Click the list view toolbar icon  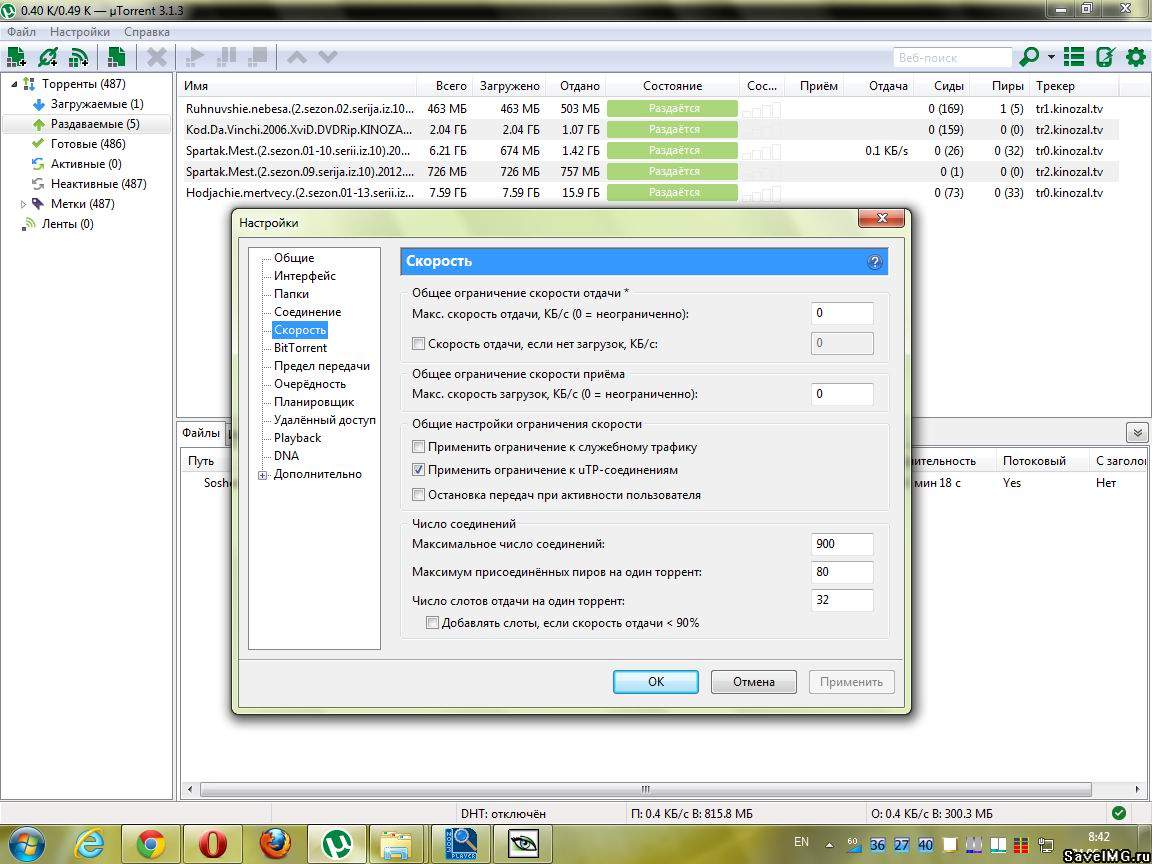click(x=1074, y=57)
